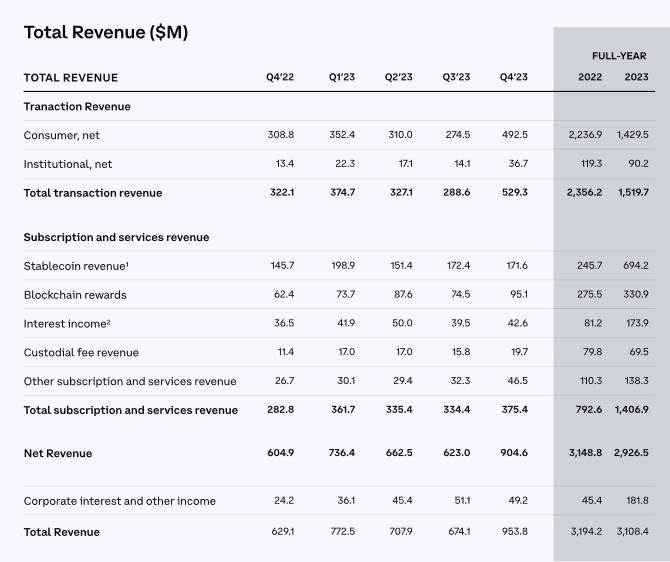
Task: Select the Q1'23 column header
Action: (342, 78)
